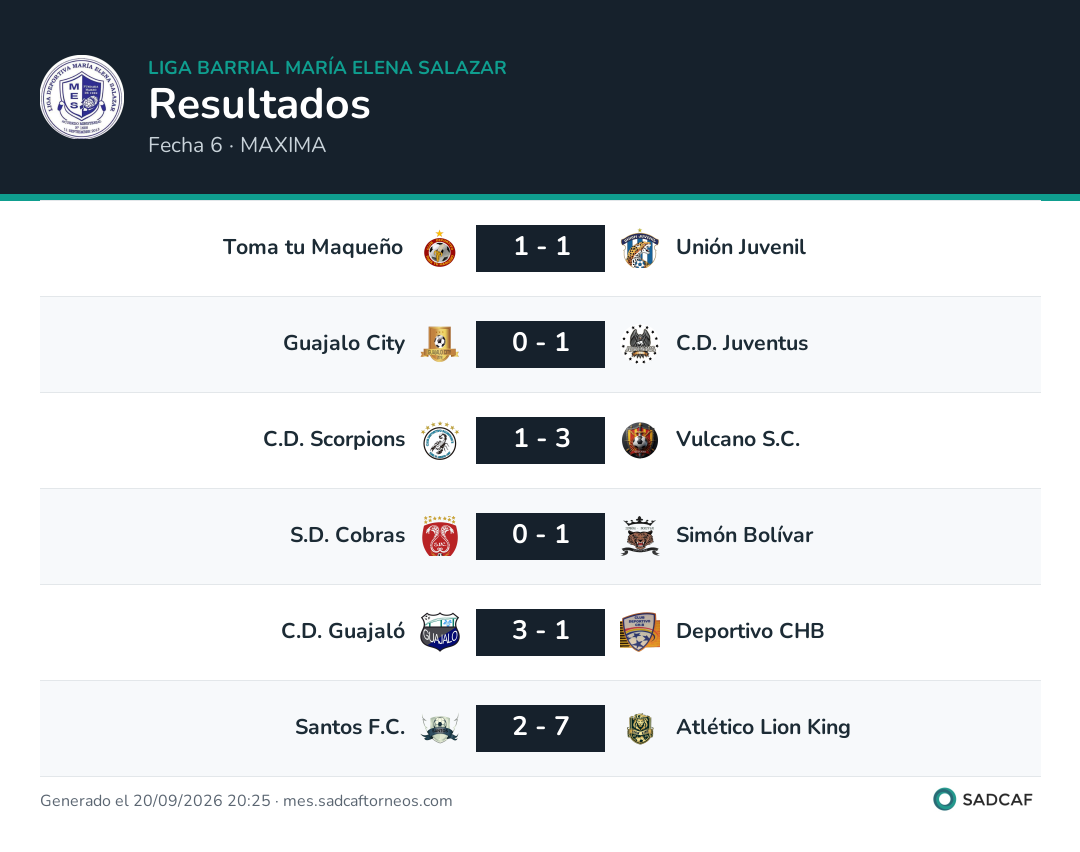Select the Santos F.C. team crest

(439, 728)
